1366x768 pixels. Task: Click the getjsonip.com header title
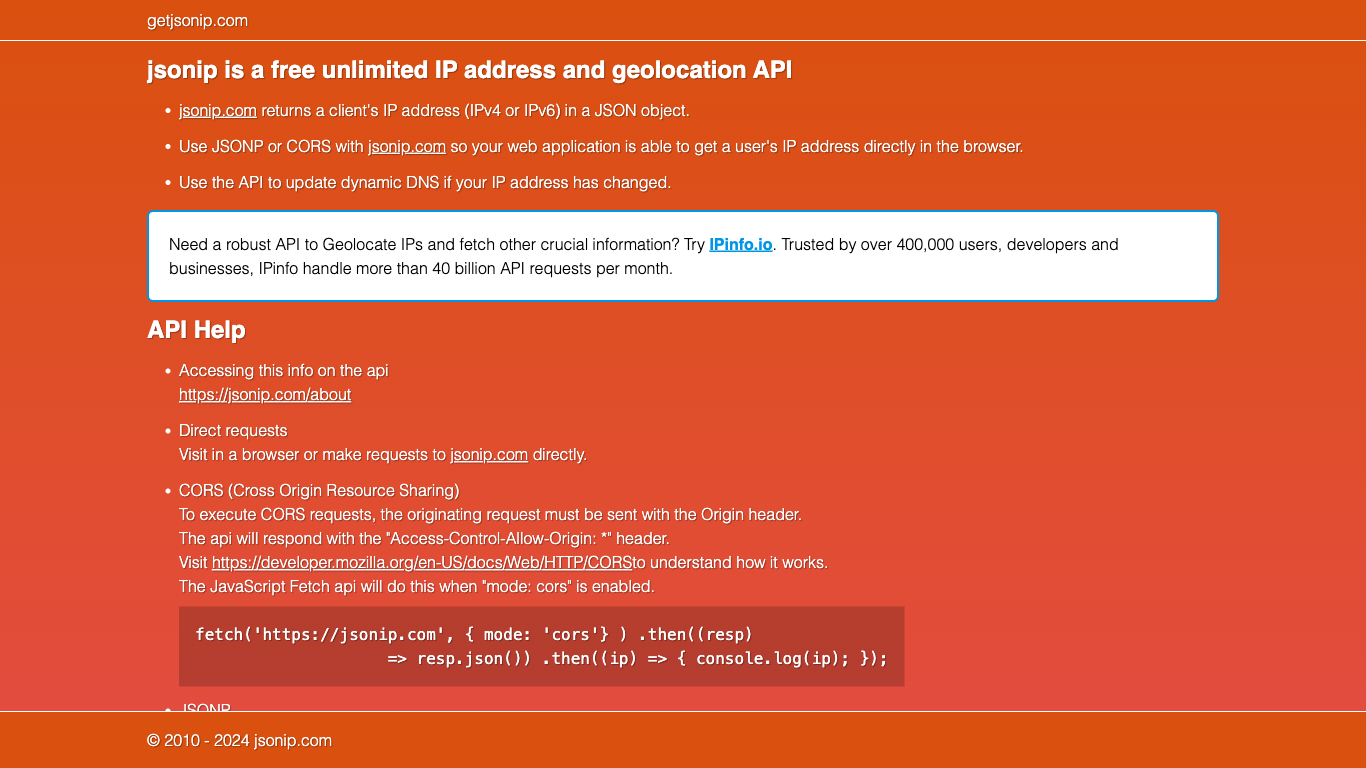point(197,21)
